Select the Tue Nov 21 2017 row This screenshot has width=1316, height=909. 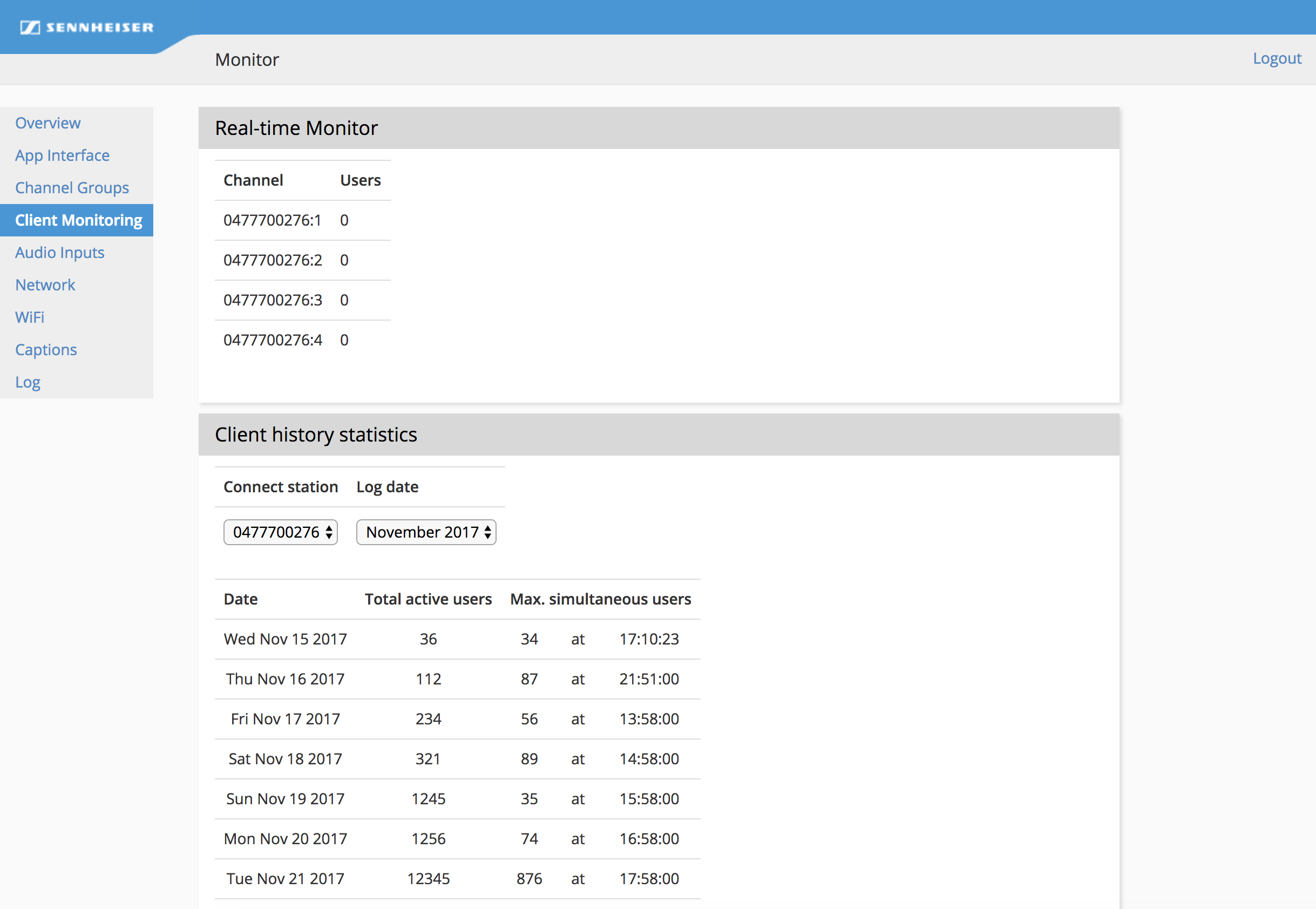(x=286, y=879)
